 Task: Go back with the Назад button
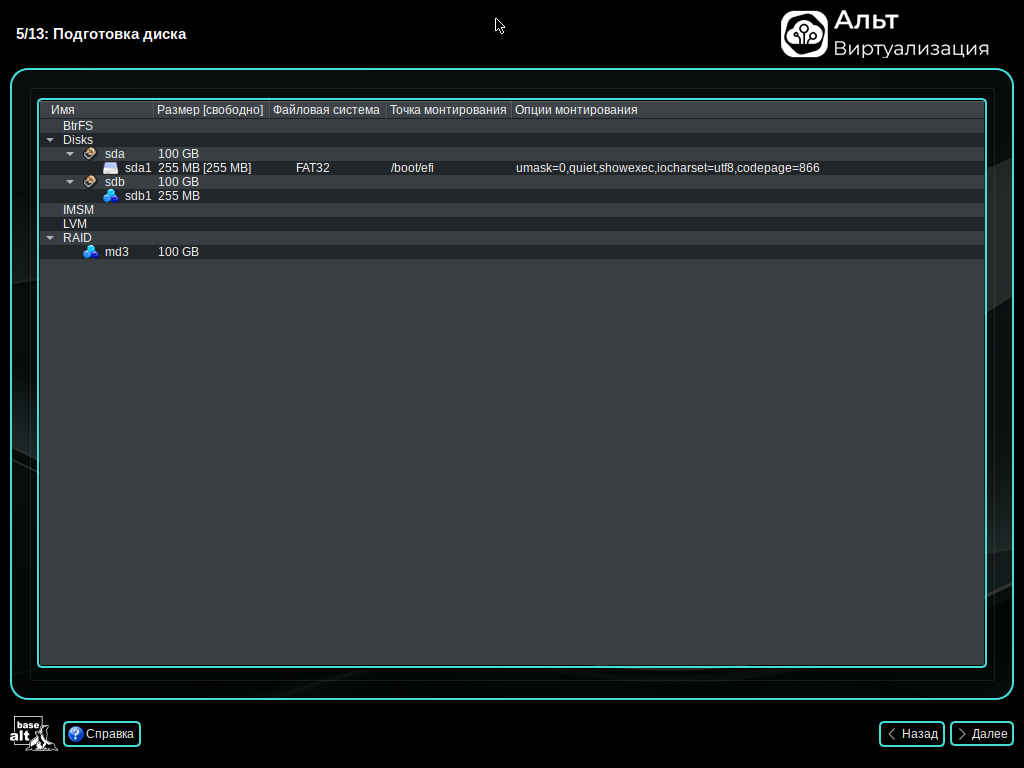[912, 734]
